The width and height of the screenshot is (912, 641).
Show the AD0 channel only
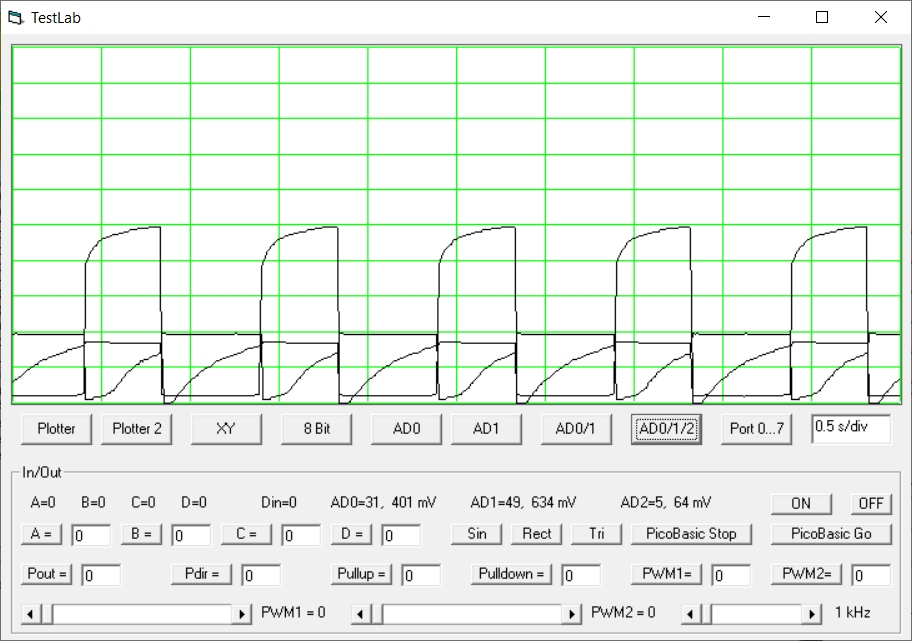click(406, 428)
